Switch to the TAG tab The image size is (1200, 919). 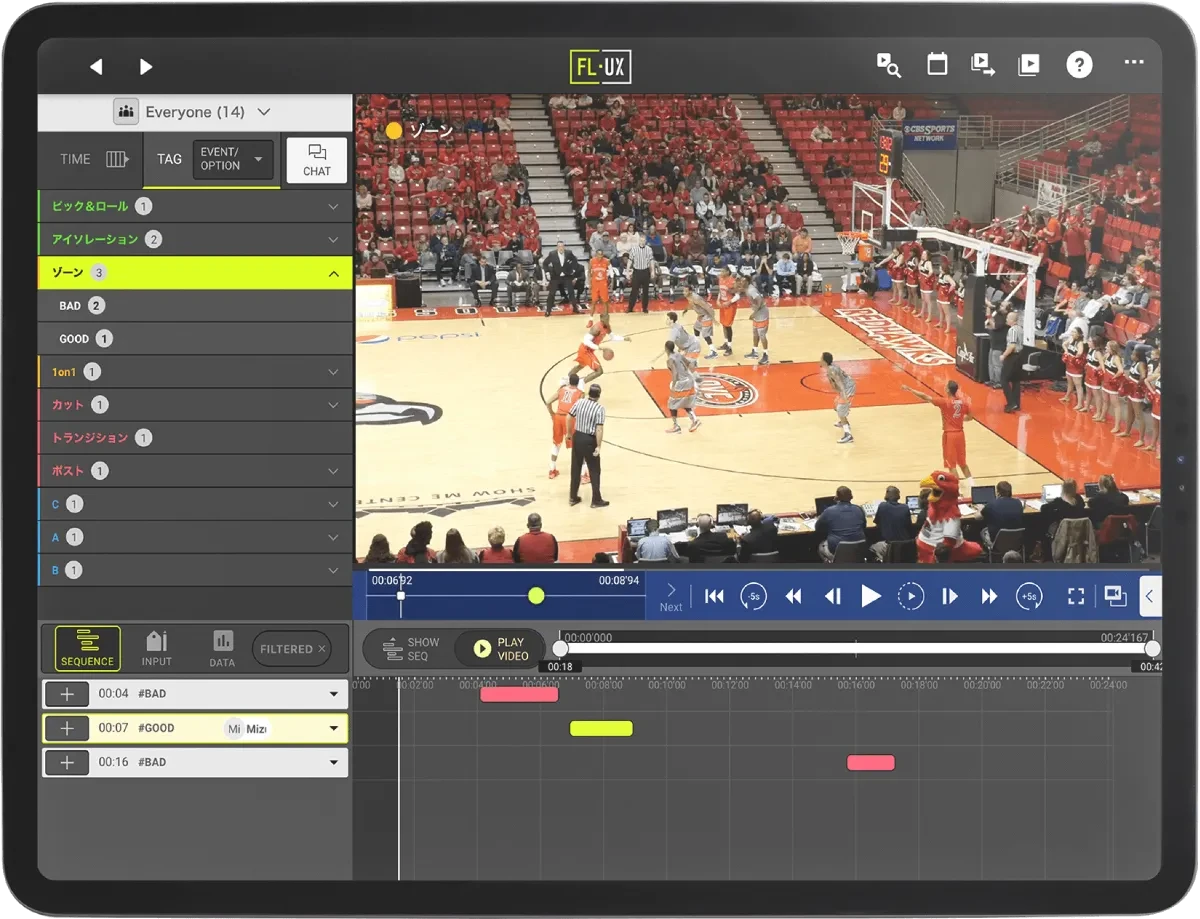169,159
